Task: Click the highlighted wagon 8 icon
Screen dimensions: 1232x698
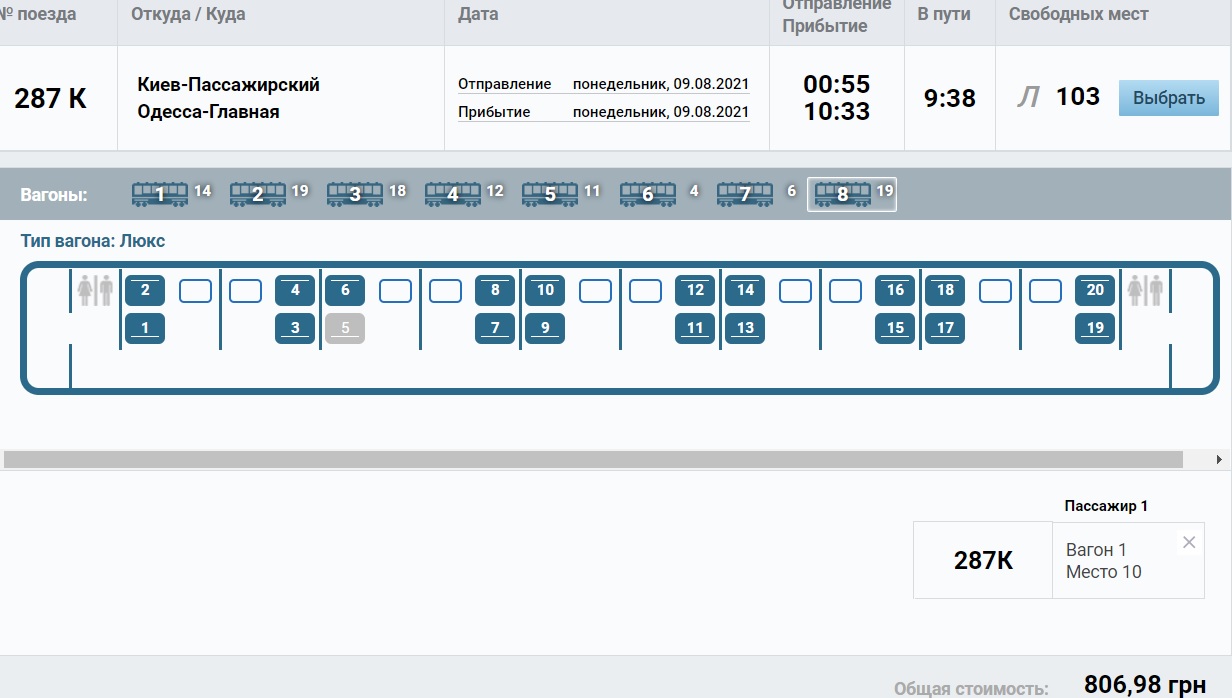Action: pos(843,194)
